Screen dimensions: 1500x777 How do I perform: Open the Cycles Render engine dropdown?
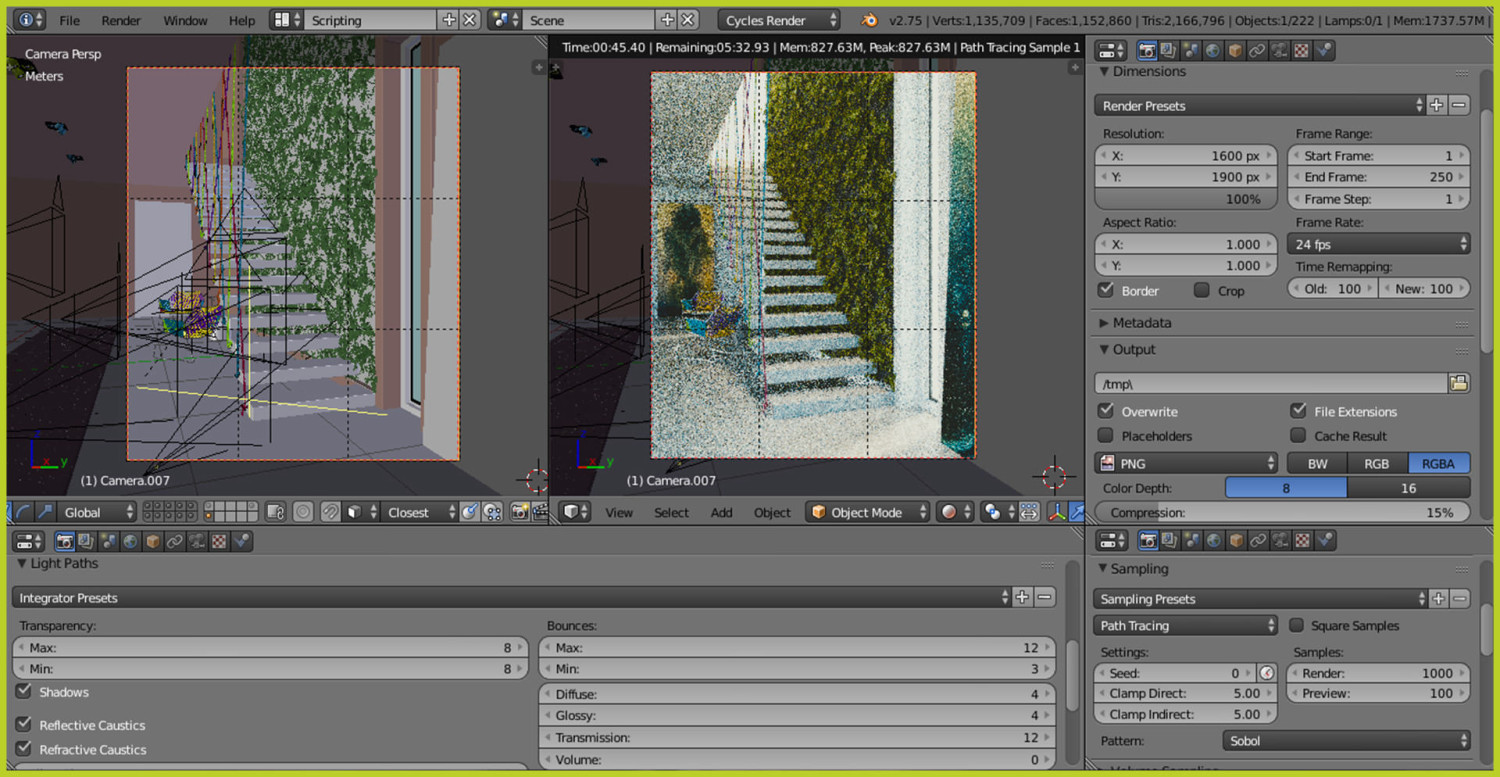(779, 19)
